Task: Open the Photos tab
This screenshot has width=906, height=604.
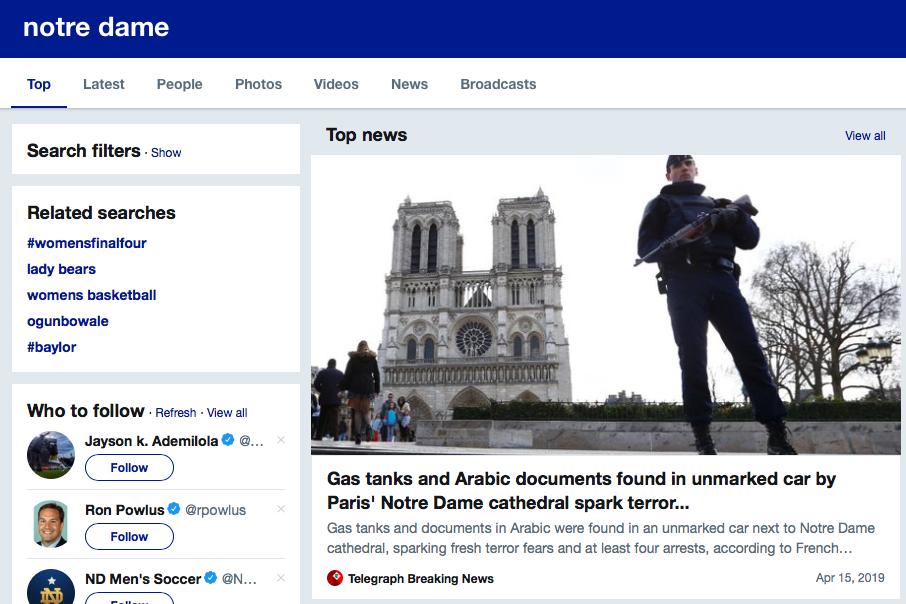Action: [258, 84]
